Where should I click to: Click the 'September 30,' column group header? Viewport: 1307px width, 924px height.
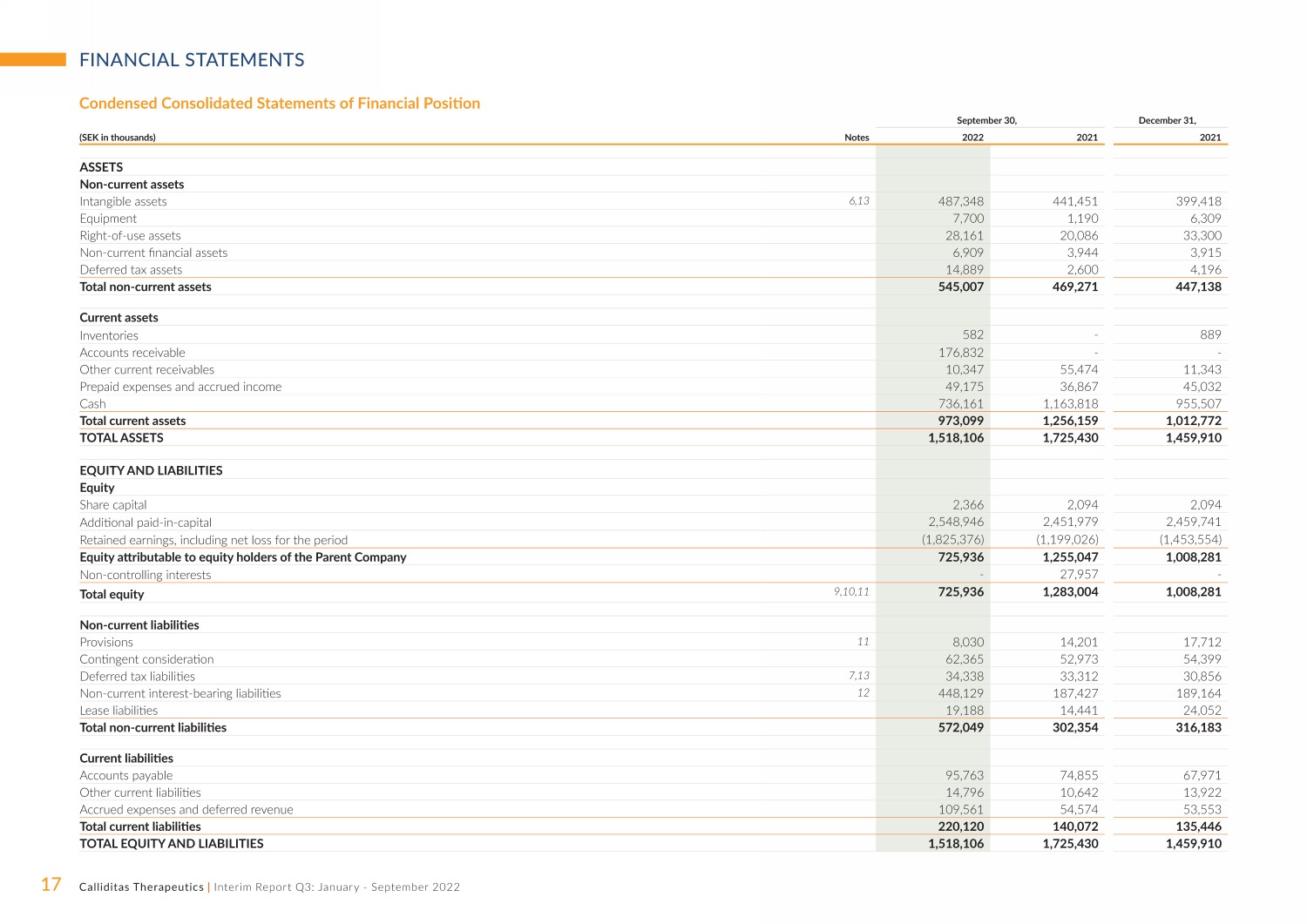click(986, 121)
